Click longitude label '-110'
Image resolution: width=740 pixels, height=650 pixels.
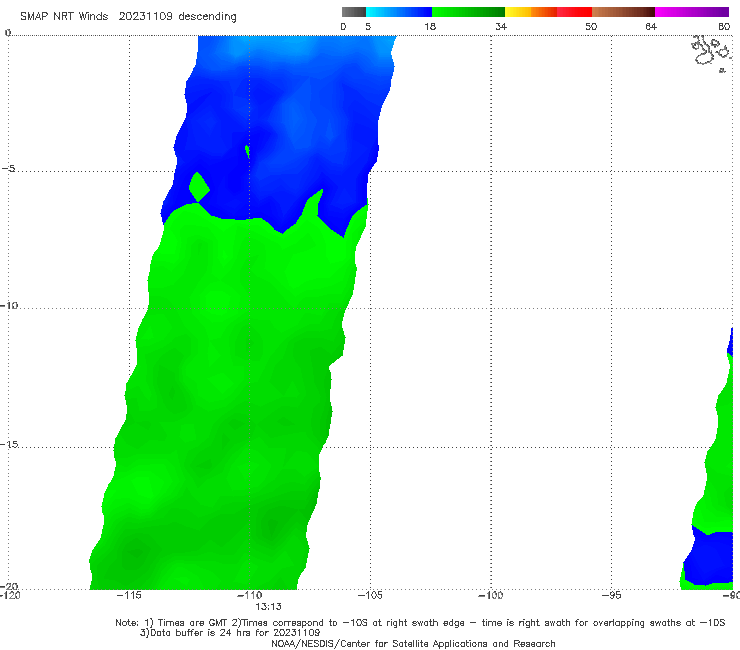click(x=249, y=595)
